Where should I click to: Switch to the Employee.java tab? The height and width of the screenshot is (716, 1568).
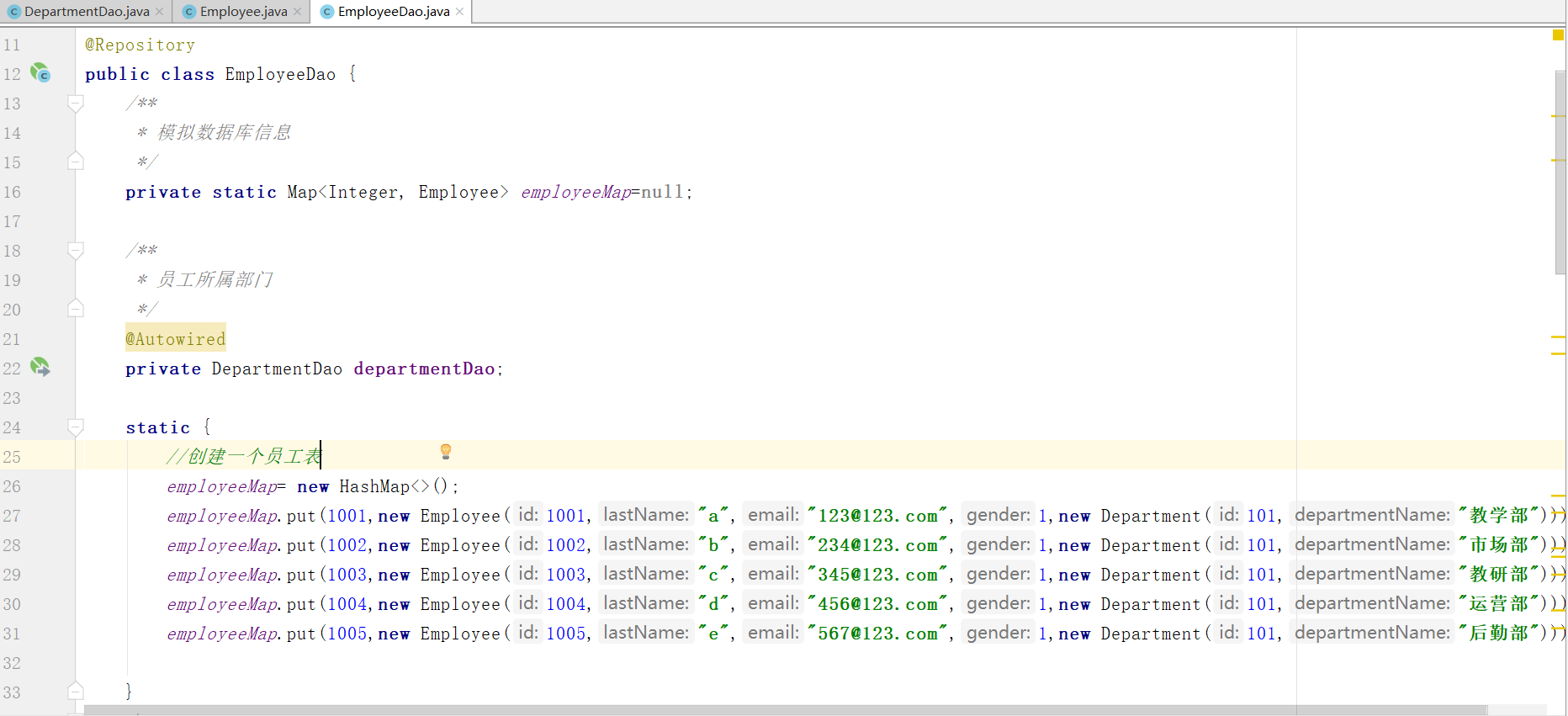[243, 12]
